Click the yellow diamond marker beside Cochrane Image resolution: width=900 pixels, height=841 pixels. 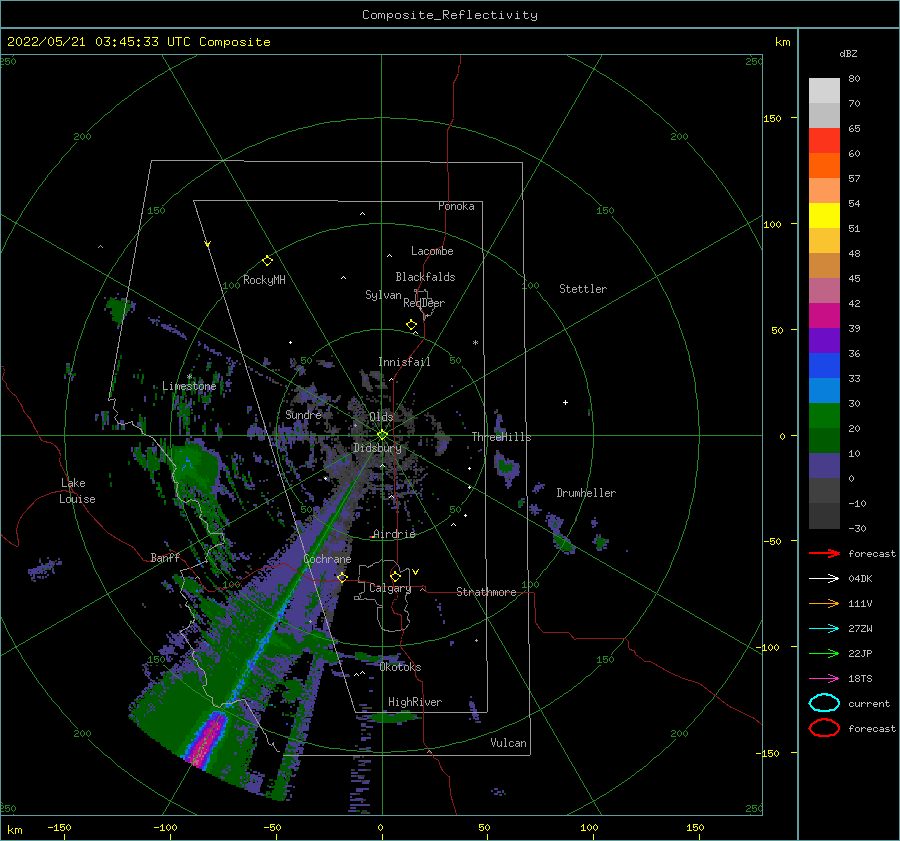[x=342, y=577]
